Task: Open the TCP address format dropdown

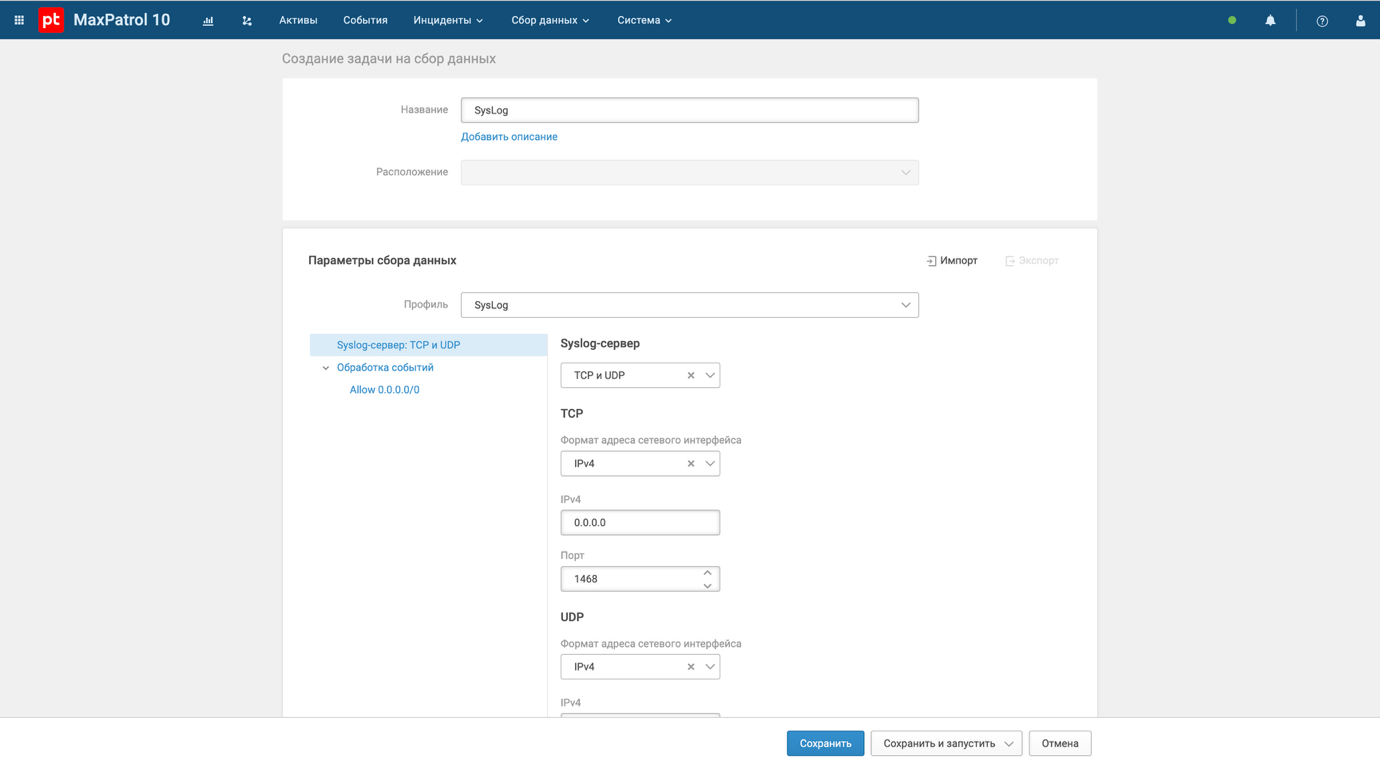Action: click(x=710, y=464)
